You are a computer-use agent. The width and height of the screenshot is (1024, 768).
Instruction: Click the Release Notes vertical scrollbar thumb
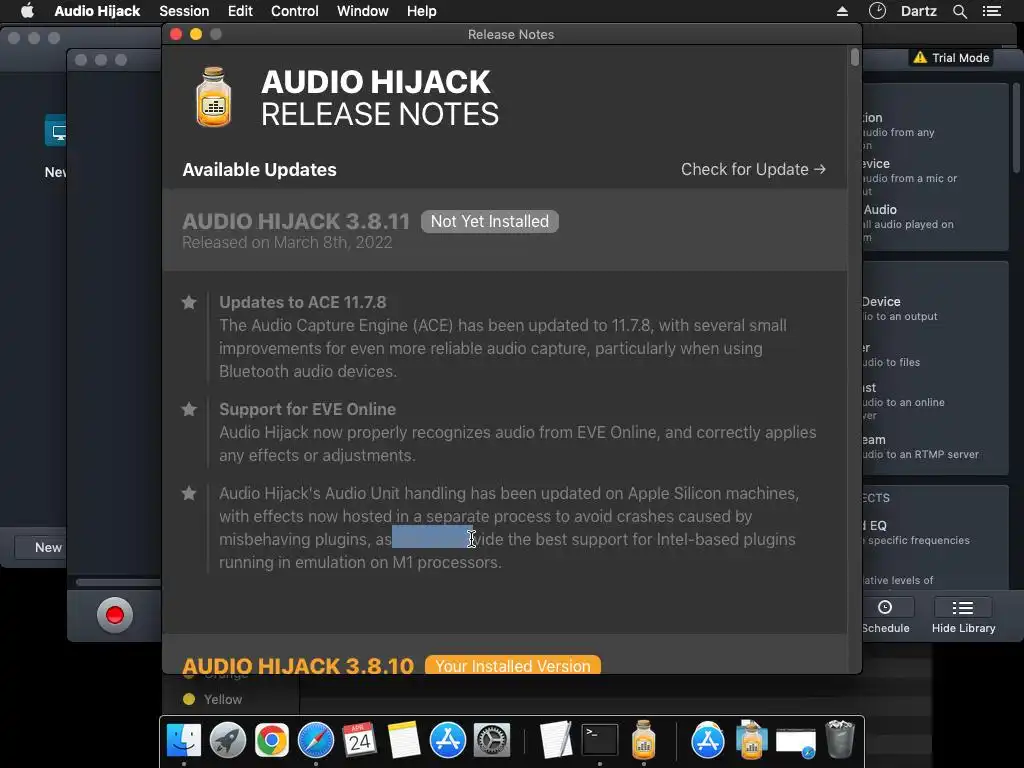pyautogui.click(x=854, y=57)
